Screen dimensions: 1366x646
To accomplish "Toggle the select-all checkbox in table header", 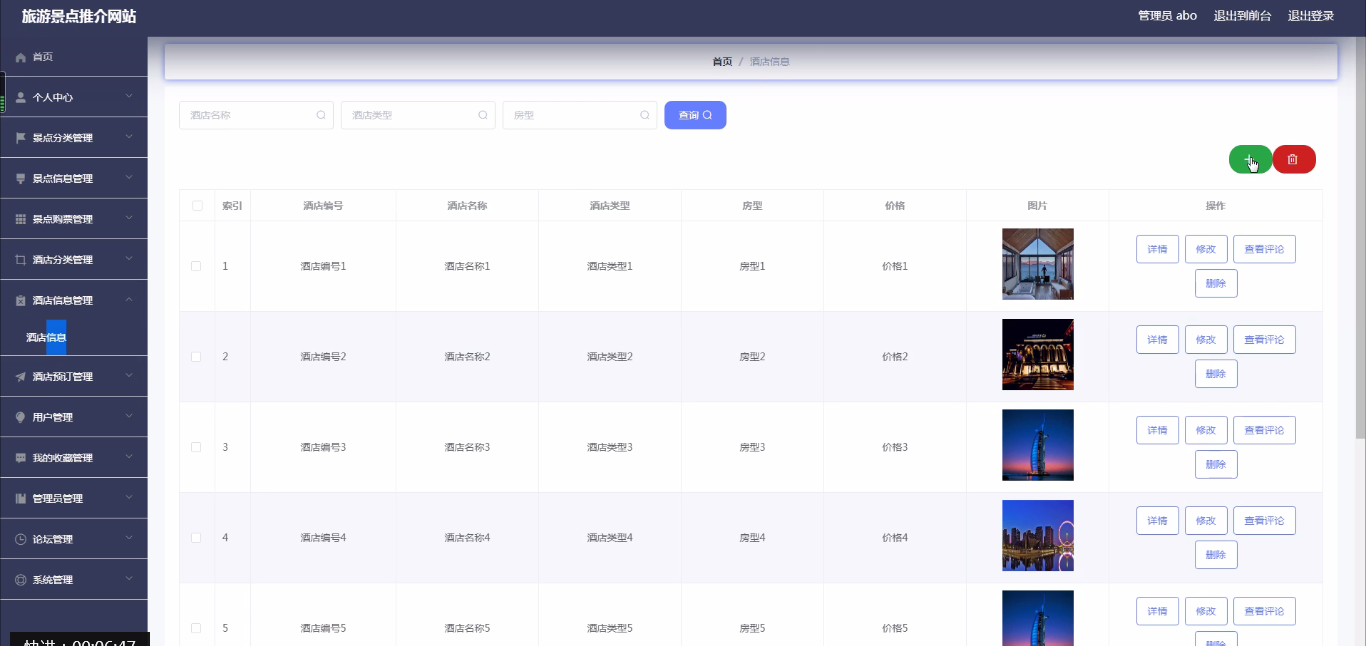I will (x=196, y=206).
